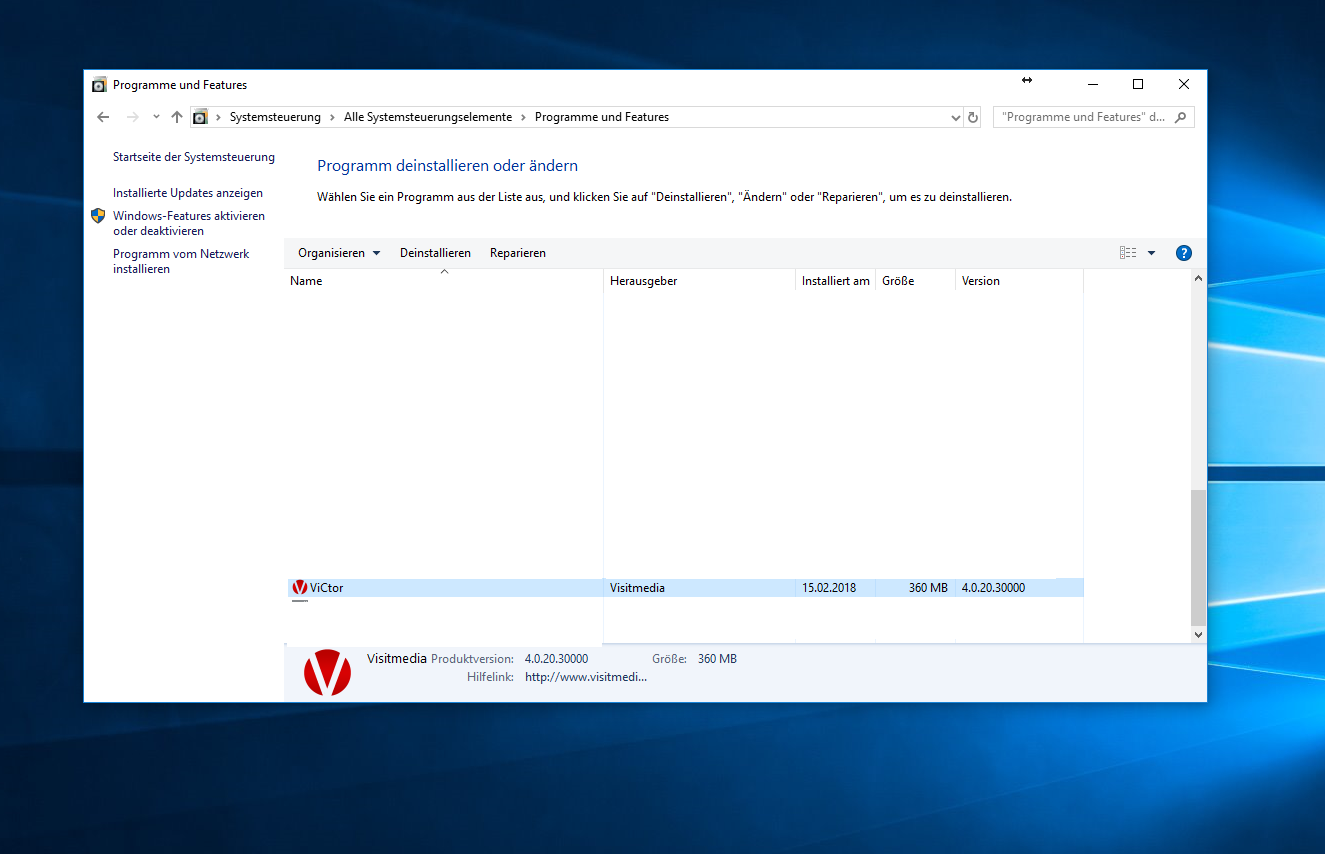Sort list by Herausgeber column header

coord(643,281)
